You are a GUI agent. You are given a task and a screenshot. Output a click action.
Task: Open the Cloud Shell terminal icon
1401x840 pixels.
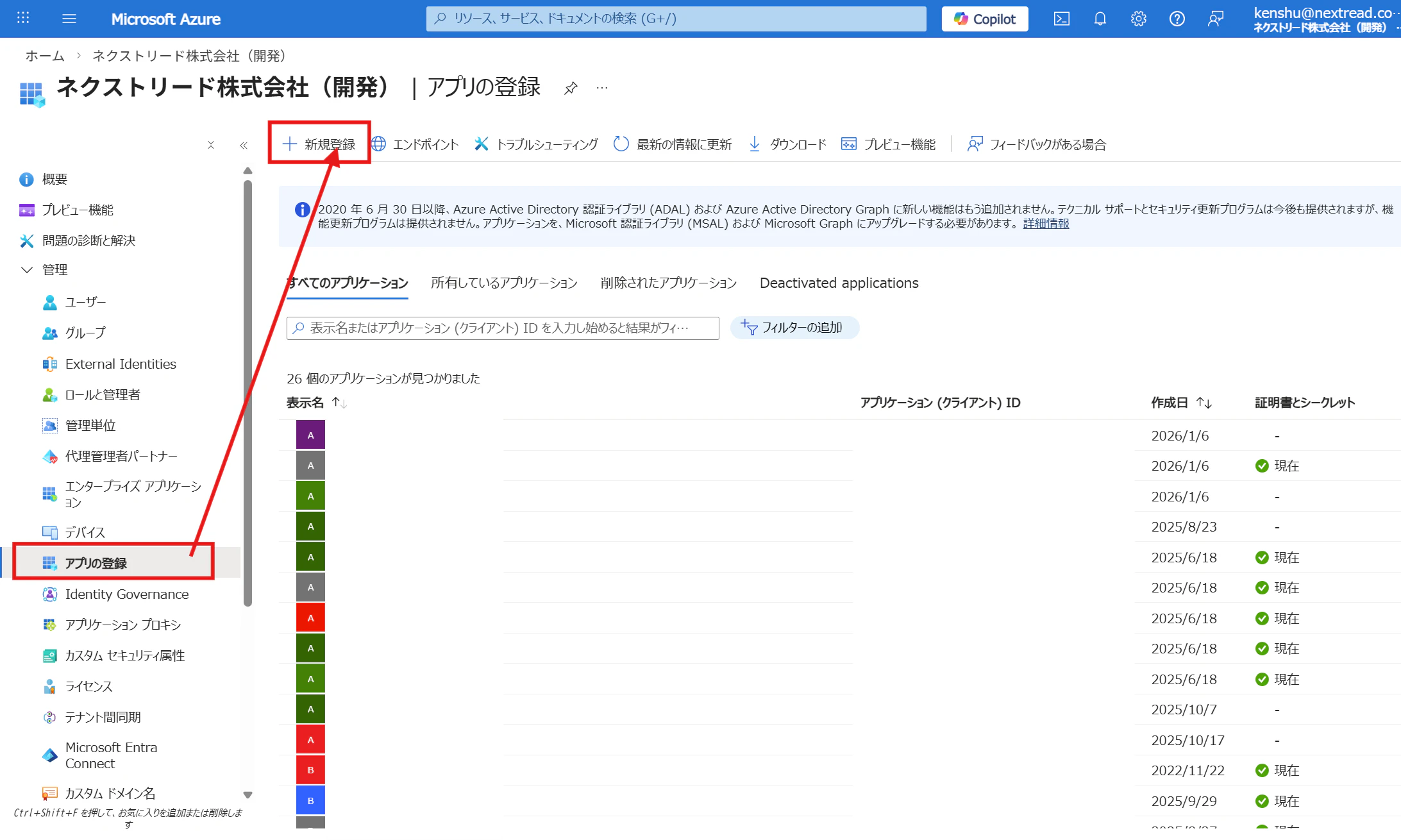click(x=1061, y=19)
